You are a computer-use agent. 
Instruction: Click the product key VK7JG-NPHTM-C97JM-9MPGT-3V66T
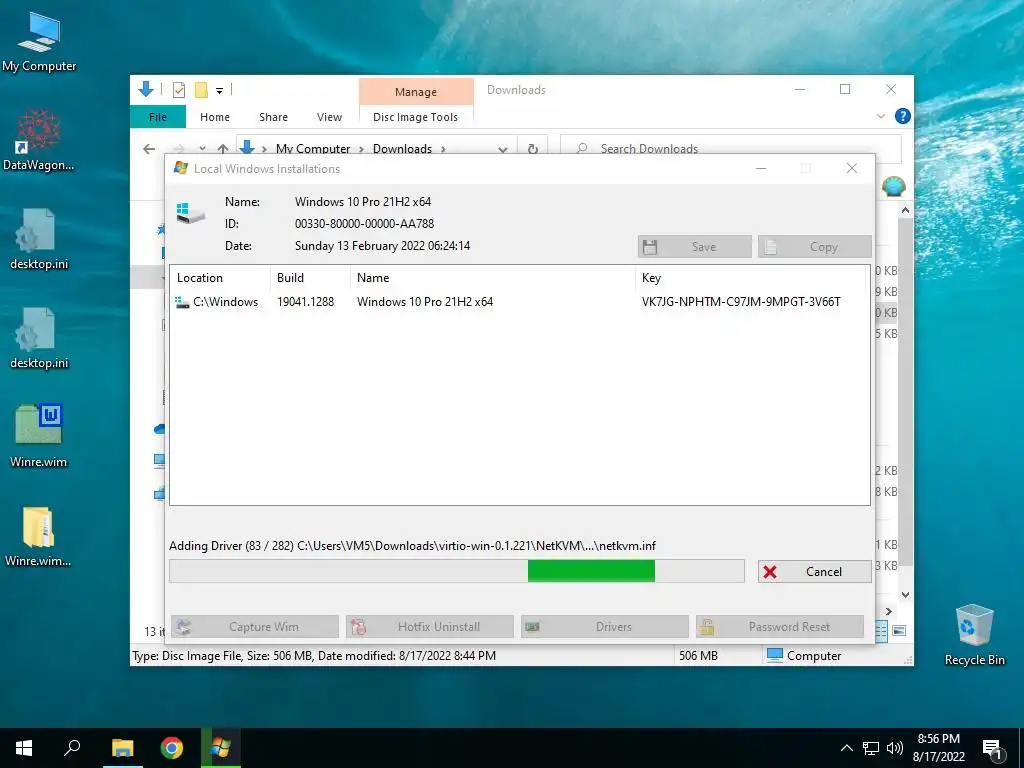741,302
